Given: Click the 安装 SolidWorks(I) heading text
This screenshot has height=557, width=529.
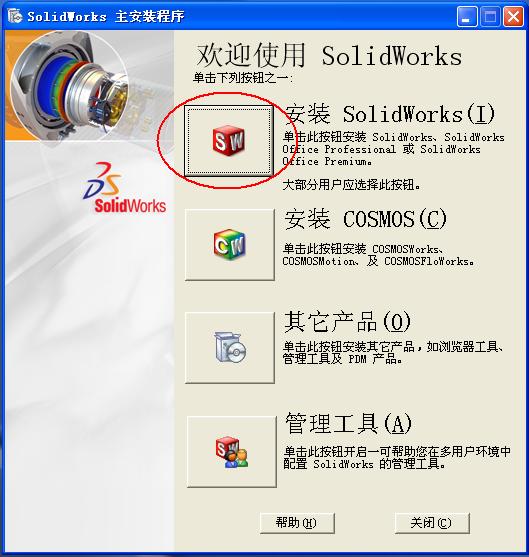Looking at the screenshot, I should tap(390, 114).
